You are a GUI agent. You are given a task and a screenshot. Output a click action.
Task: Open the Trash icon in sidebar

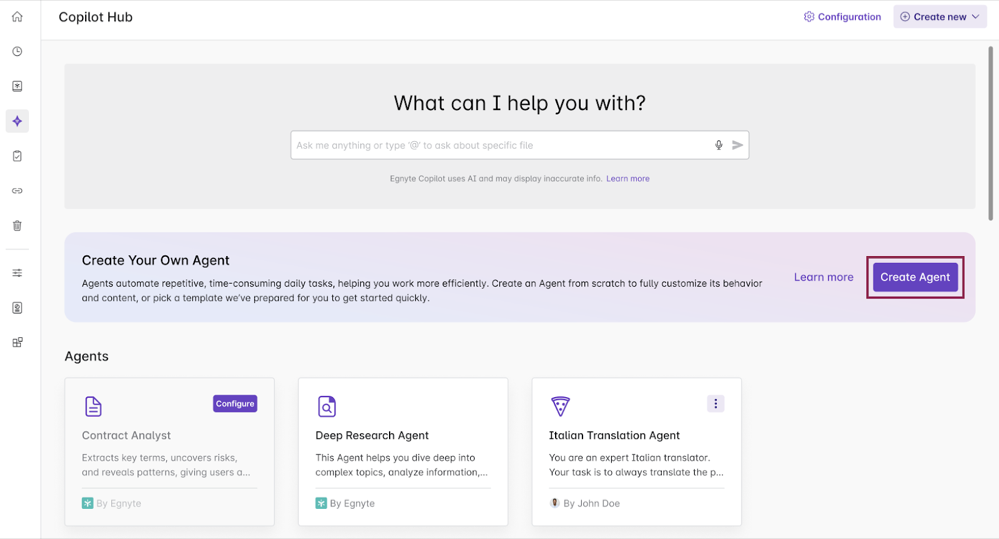pos(17,226)
